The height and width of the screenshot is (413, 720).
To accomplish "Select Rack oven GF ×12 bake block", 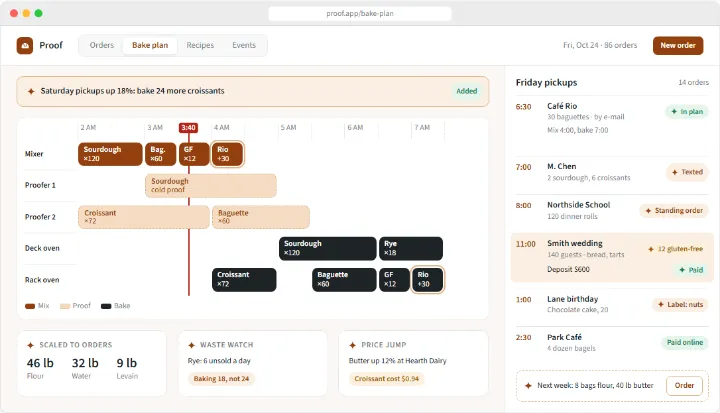I will click(x=394, y=280).
